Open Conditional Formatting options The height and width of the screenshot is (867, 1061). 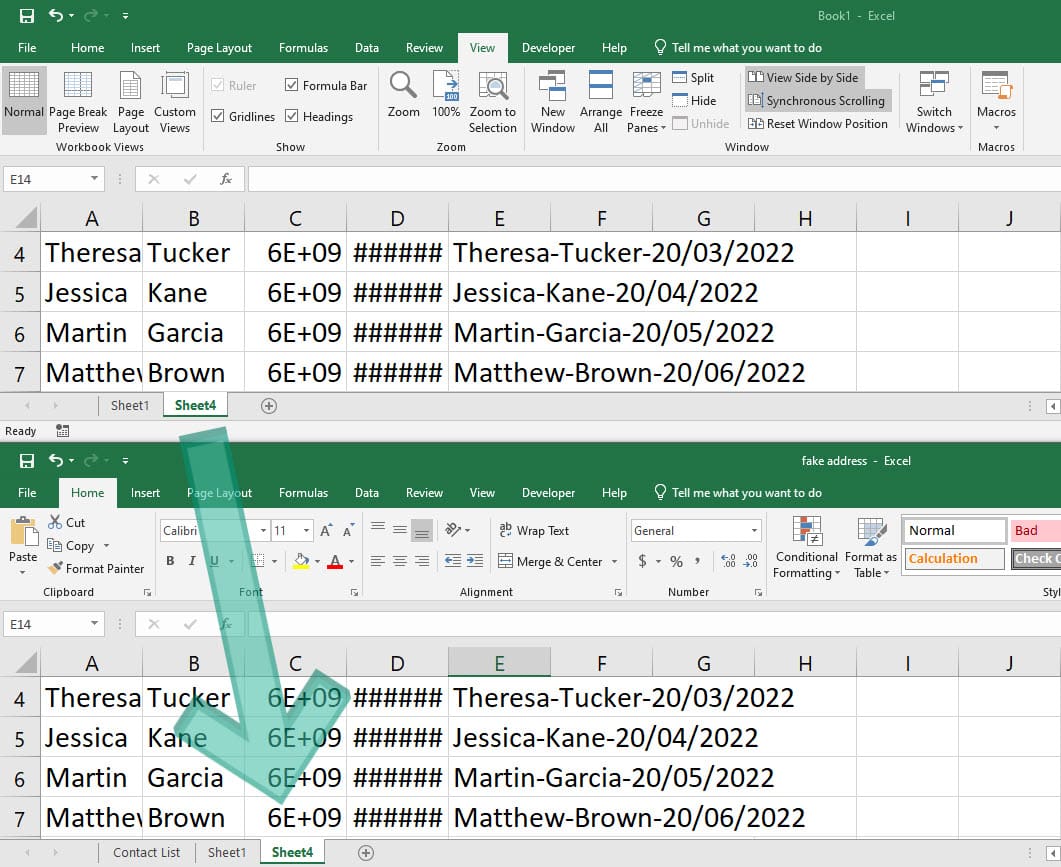806,545
